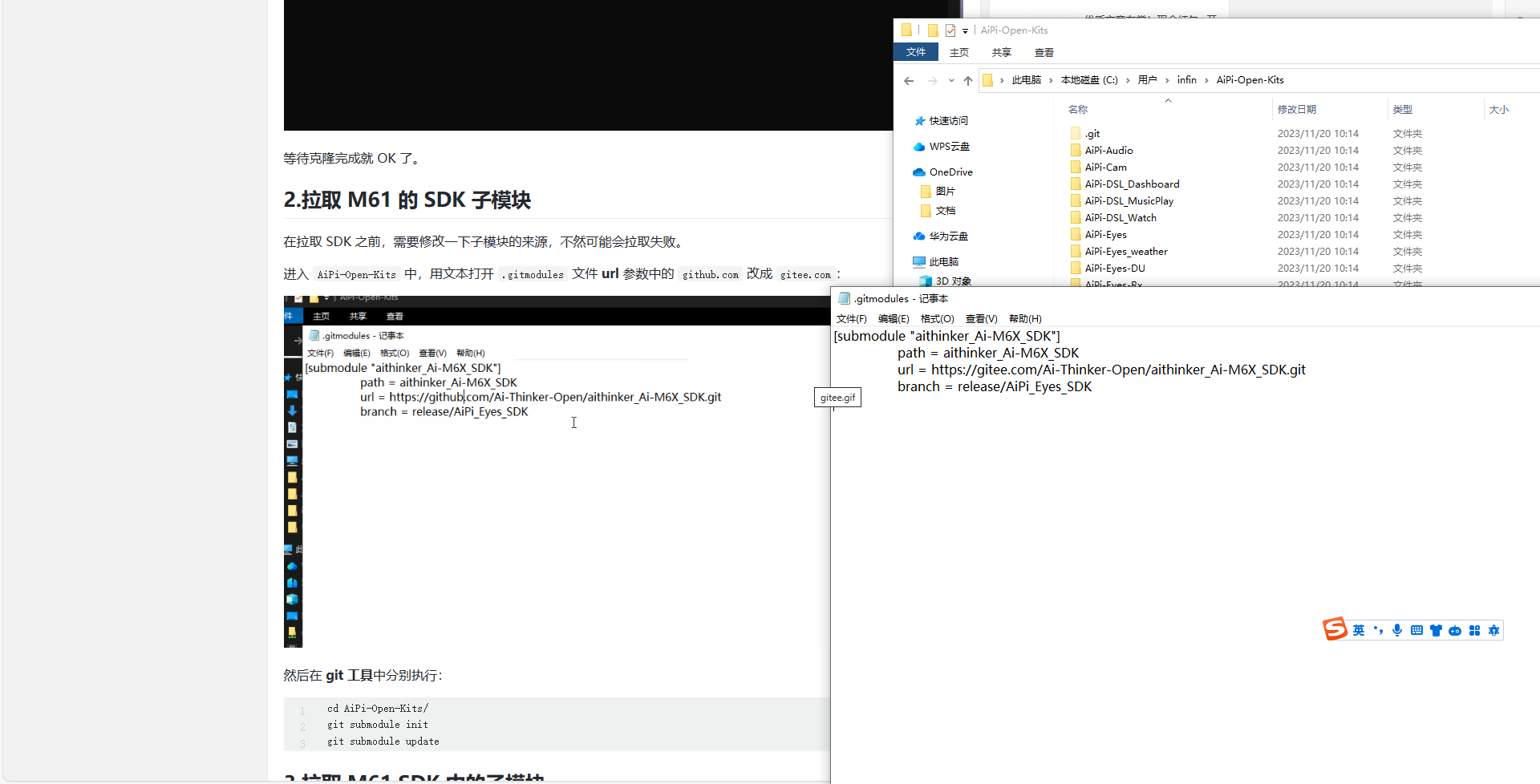Click the microphone voice input icon
Image resolution: width=1540 pixels, height=784 pixels.
(1397, 631)
